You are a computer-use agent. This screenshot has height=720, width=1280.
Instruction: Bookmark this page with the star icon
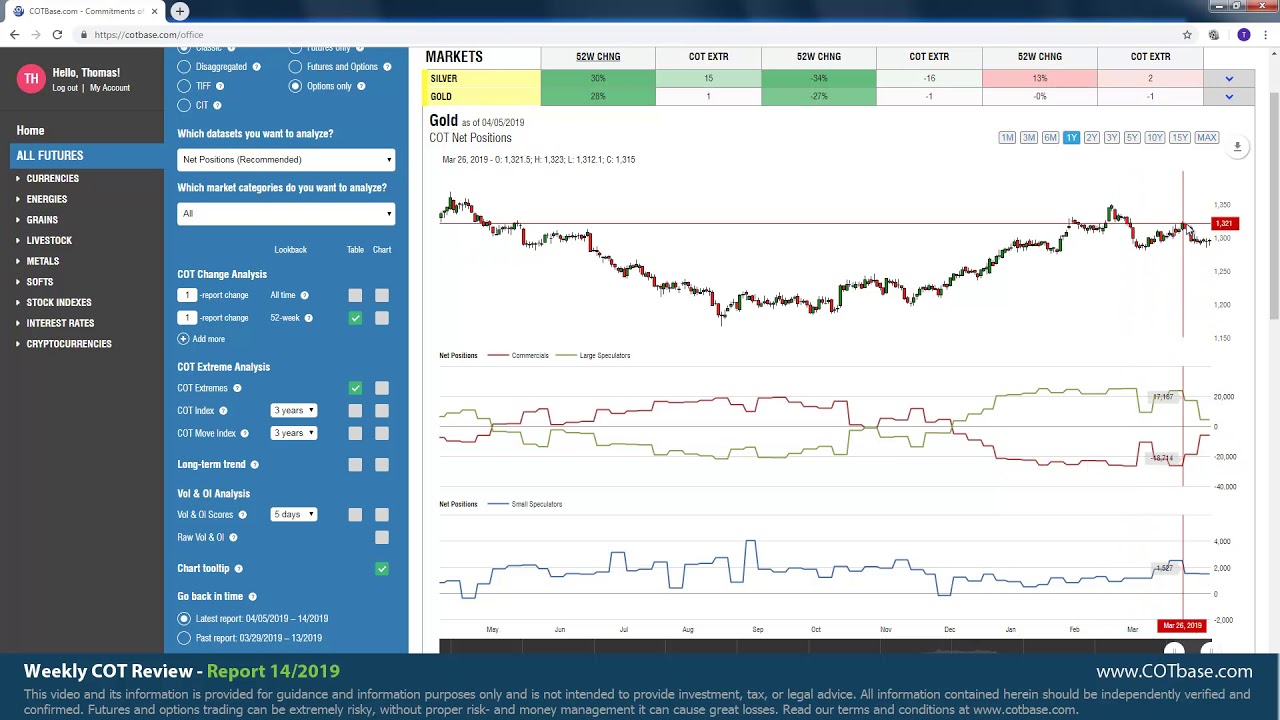coord(1187,35)
